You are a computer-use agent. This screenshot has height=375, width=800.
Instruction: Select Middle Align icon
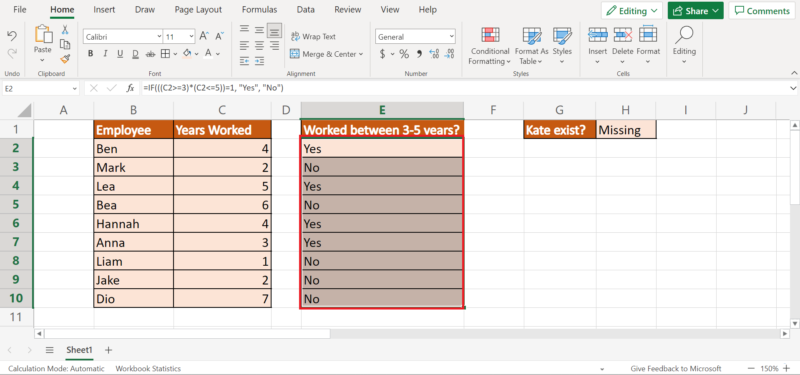[x=259, y=30]
